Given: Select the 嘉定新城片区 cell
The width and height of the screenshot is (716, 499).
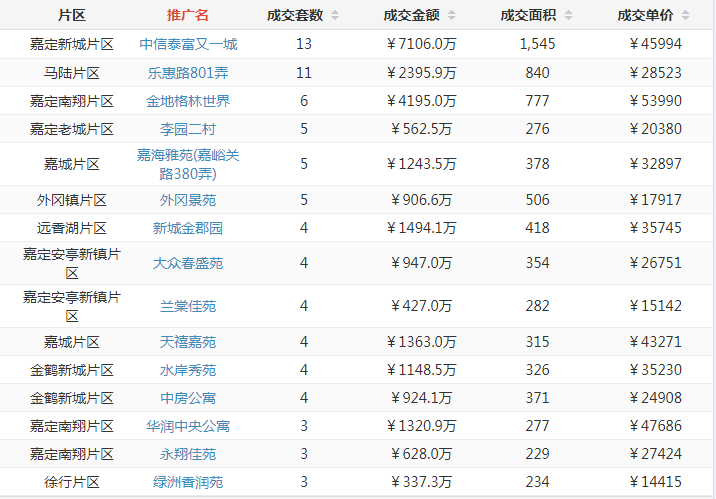Looking at the screenshot, I should (72, 44).
